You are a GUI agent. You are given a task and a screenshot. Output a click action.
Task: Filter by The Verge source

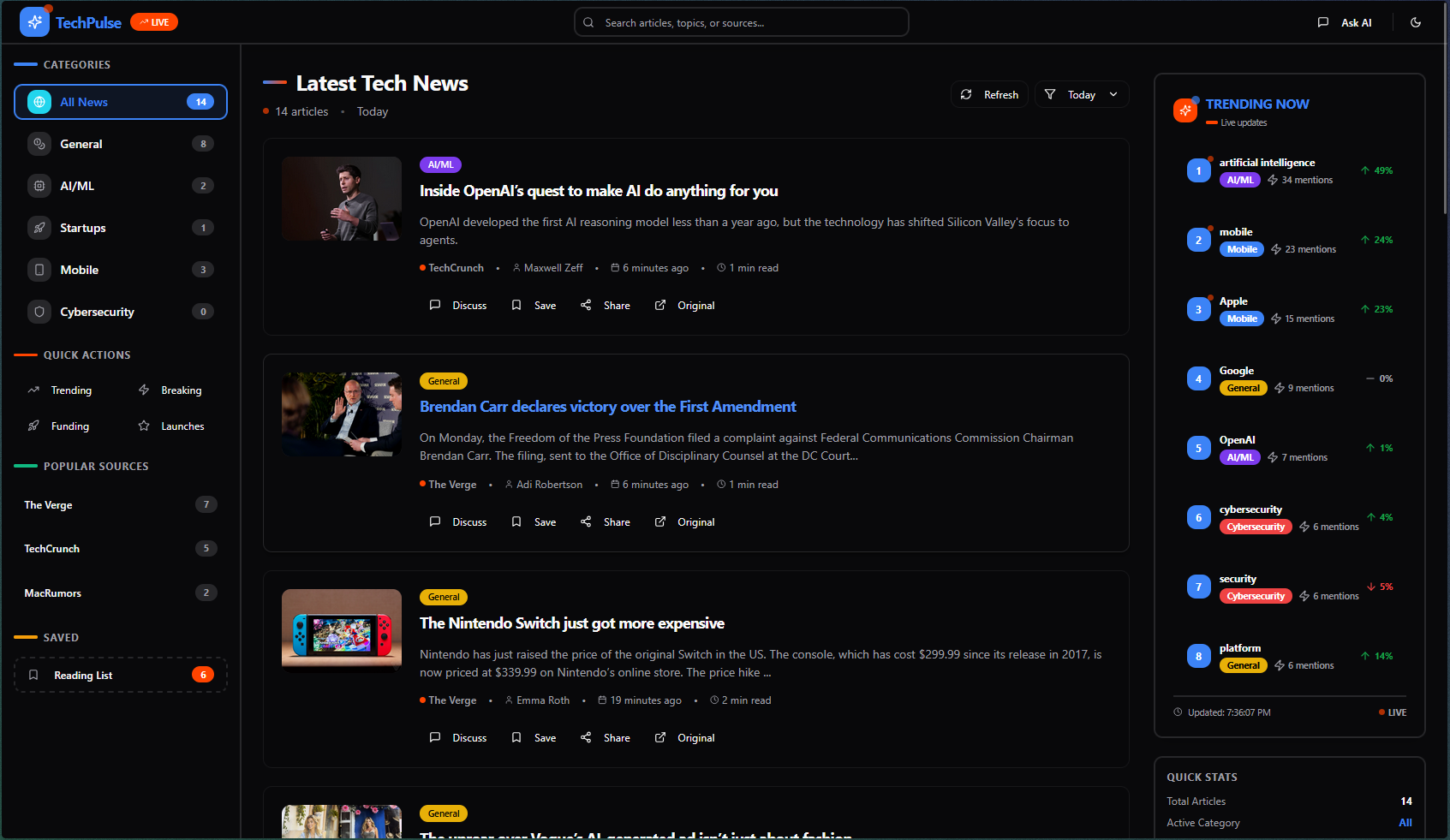coord(121,505)
